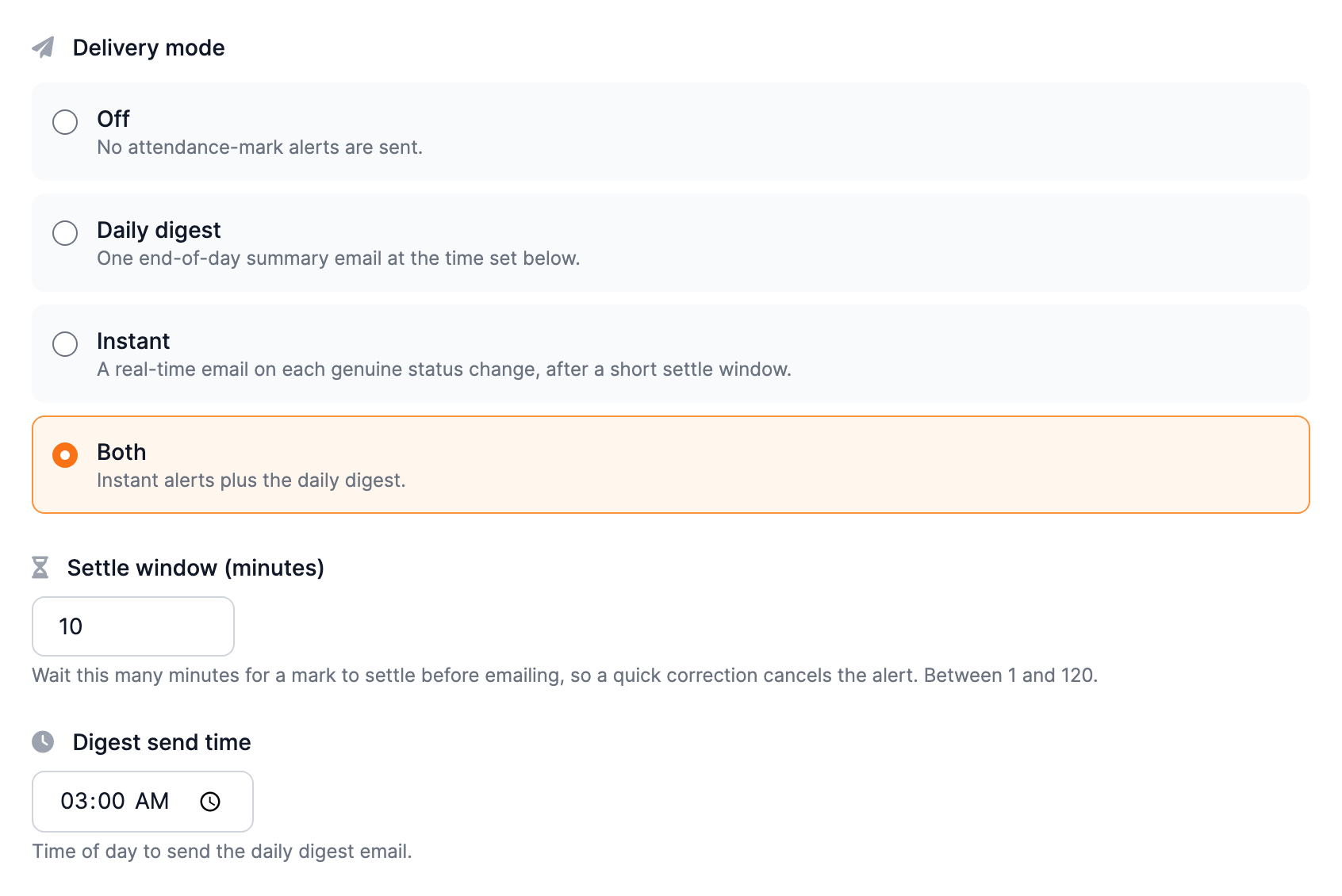The width and height of the screenshot is (1342, 896).
Task: Click the Both option title
Action: click(x=121, y=452)
